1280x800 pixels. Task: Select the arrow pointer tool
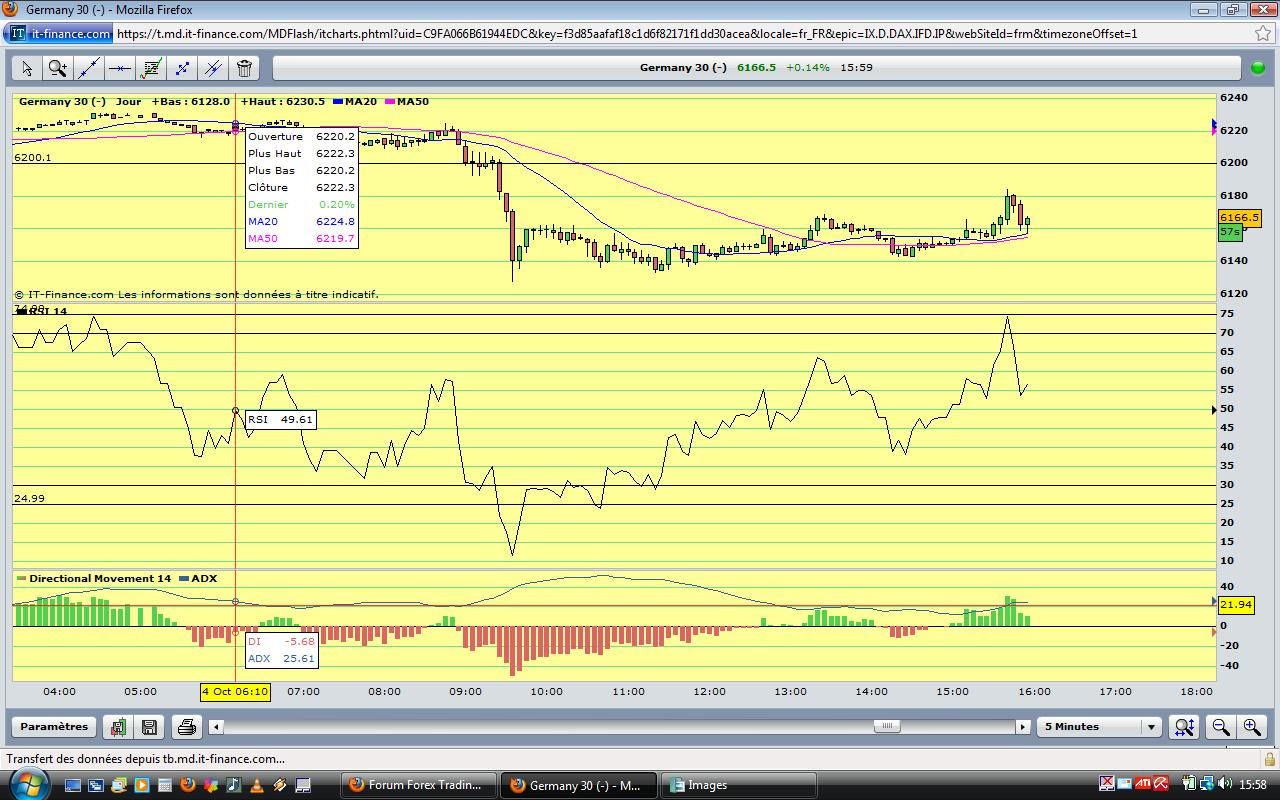coord(27,68)
